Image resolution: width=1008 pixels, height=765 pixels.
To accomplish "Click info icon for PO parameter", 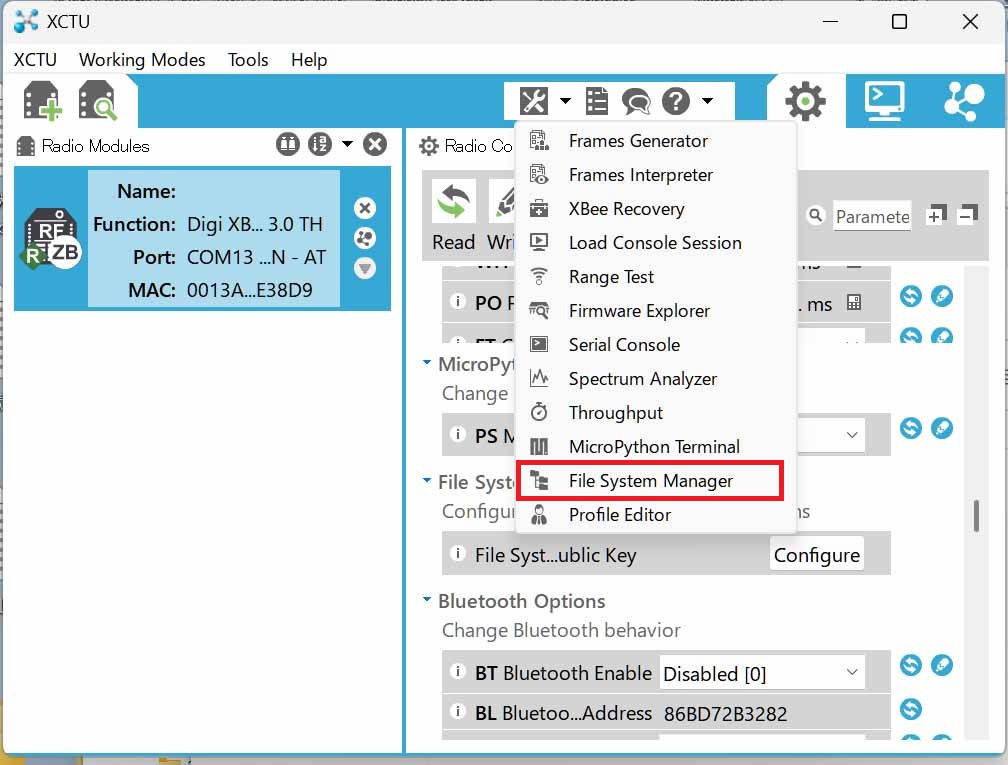I will point(458,301).
